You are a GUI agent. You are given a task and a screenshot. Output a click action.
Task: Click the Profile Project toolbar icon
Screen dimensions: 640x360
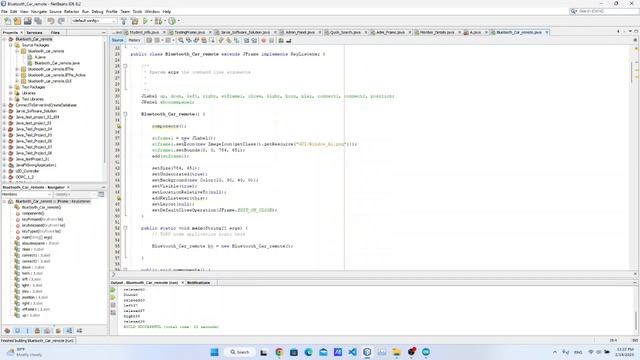click(x=172, y=21)
